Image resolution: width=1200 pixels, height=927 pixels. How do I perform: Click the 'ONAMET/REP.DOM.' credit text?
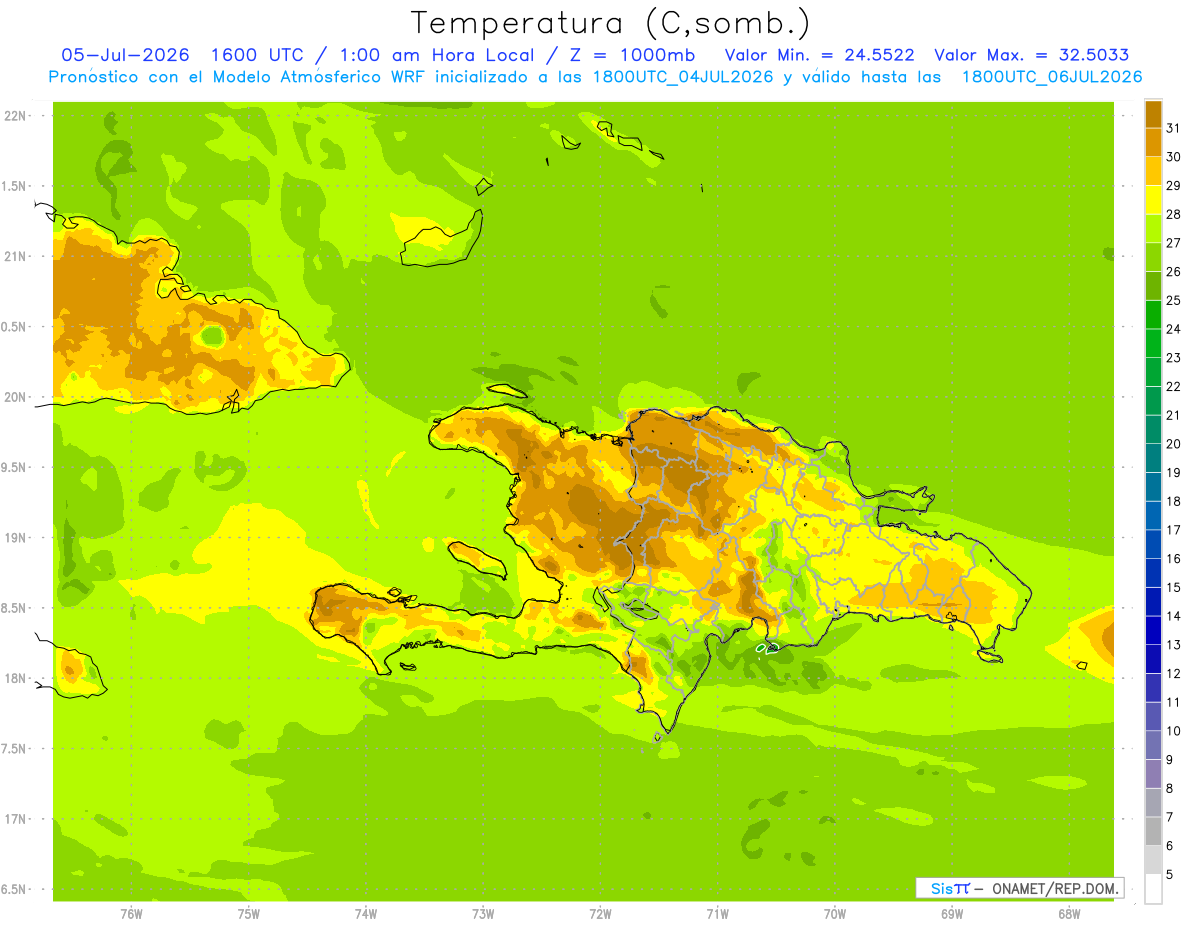pos(1057,888)
